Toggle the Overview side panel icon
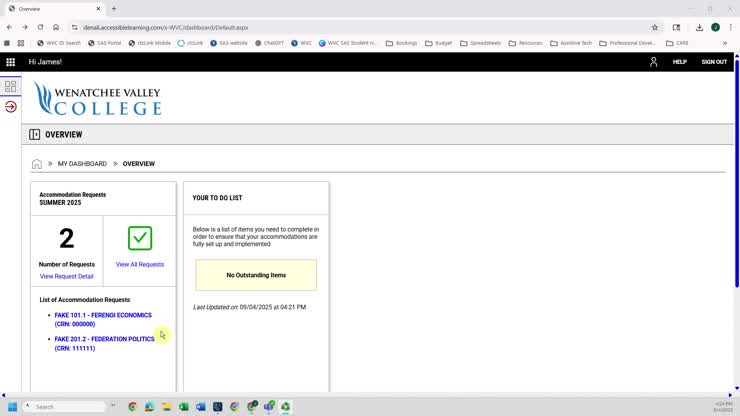This screenshot has height=416, width=740. pos(34,135)
